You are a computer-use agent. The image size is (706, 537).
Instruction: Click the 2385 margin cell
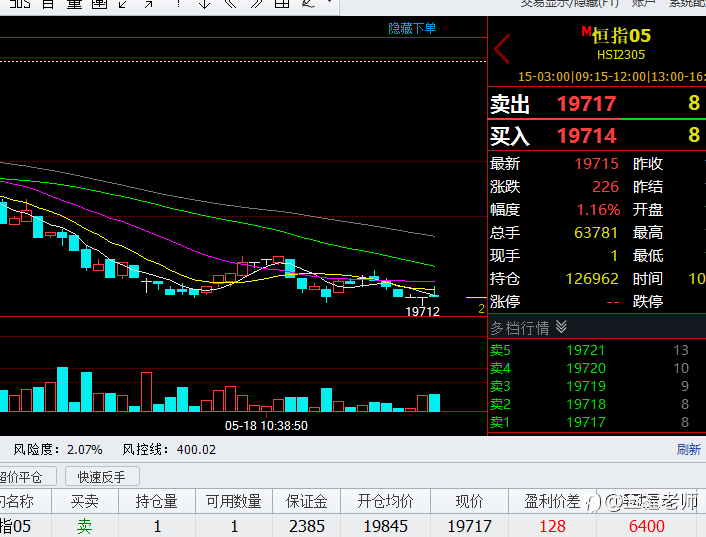(307, 526)
